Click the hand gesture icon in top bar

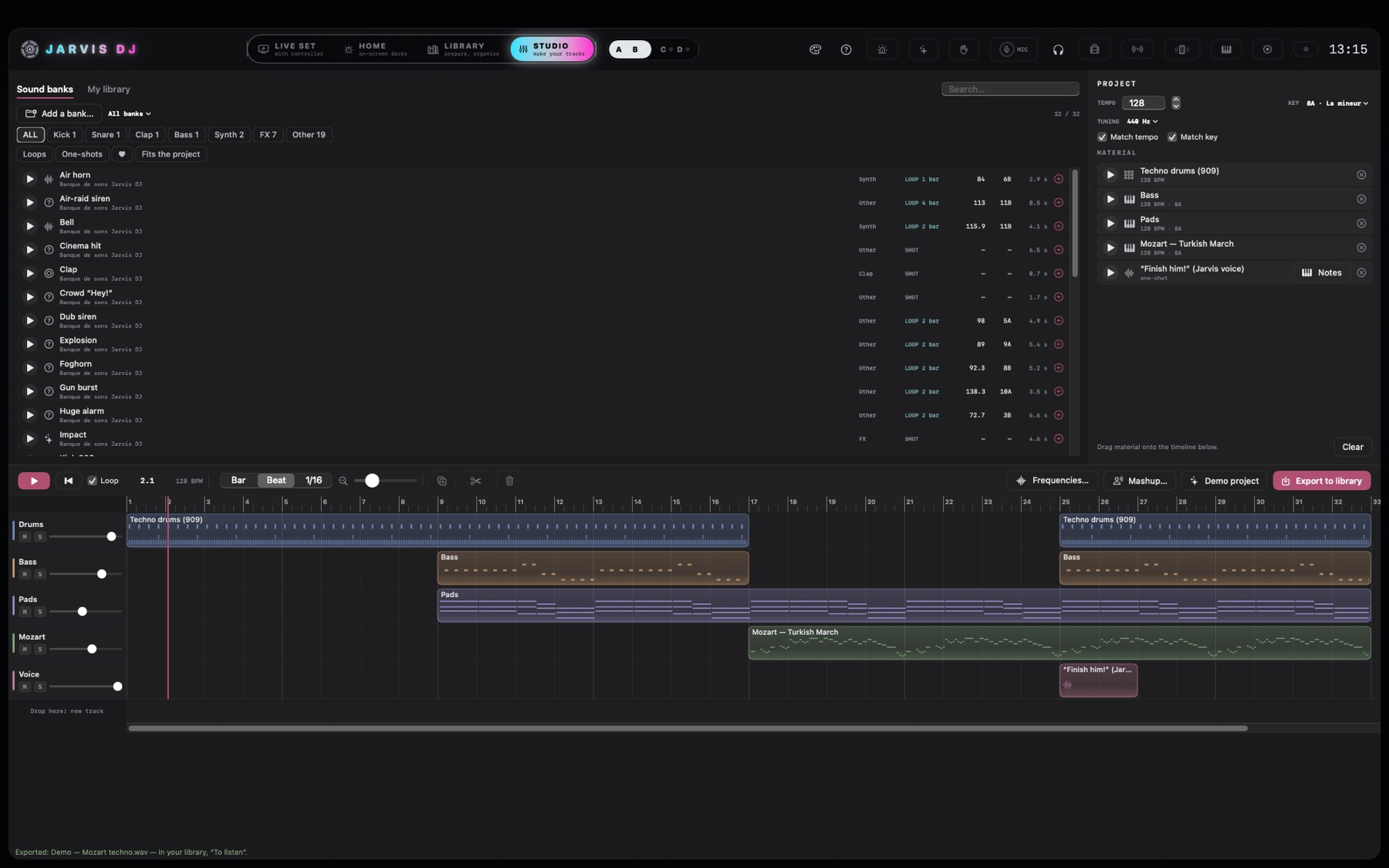(964, 49)
